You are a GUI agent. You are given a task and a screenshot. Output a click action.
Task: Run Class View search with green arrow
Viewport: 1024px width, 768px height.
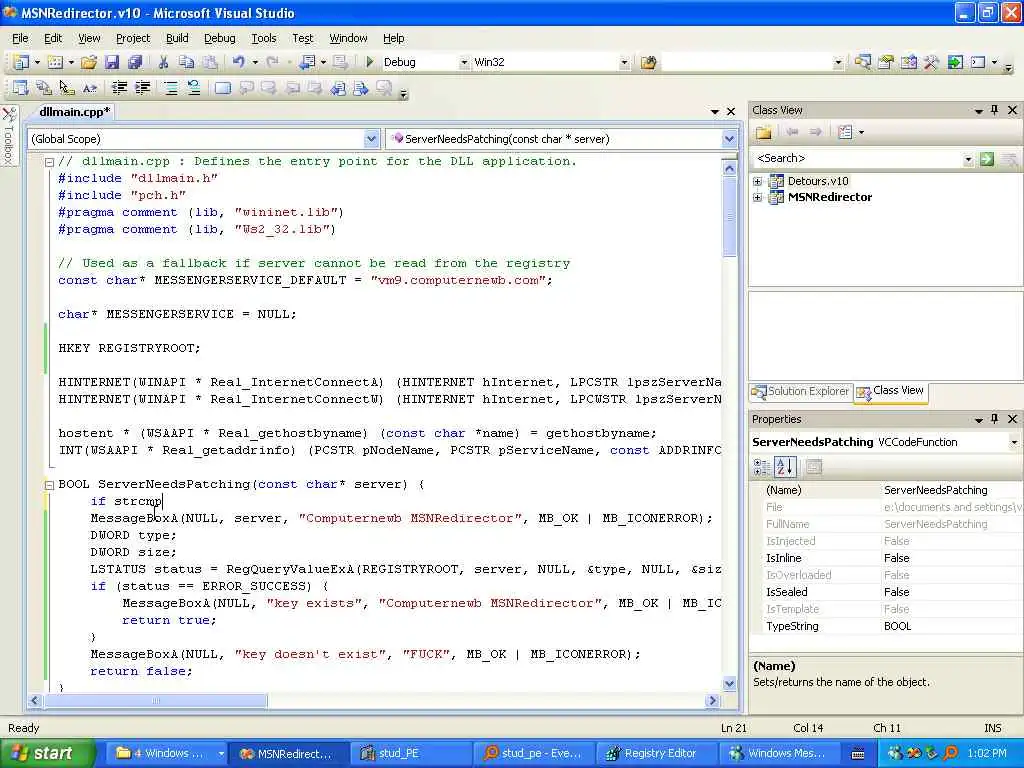(x=987, y=159)
